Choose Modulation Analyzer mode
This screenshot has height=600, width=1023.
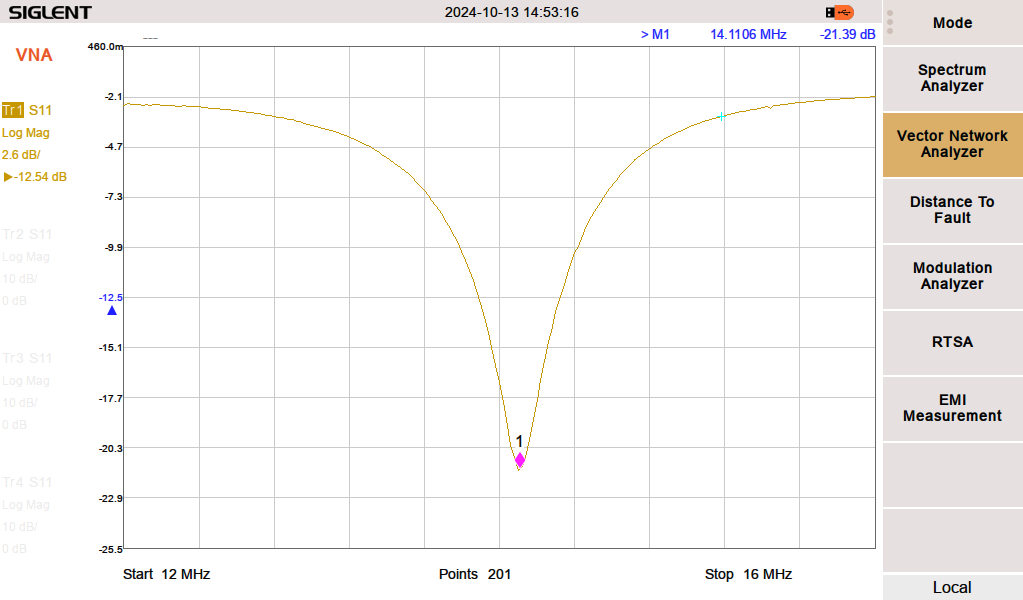952,276
